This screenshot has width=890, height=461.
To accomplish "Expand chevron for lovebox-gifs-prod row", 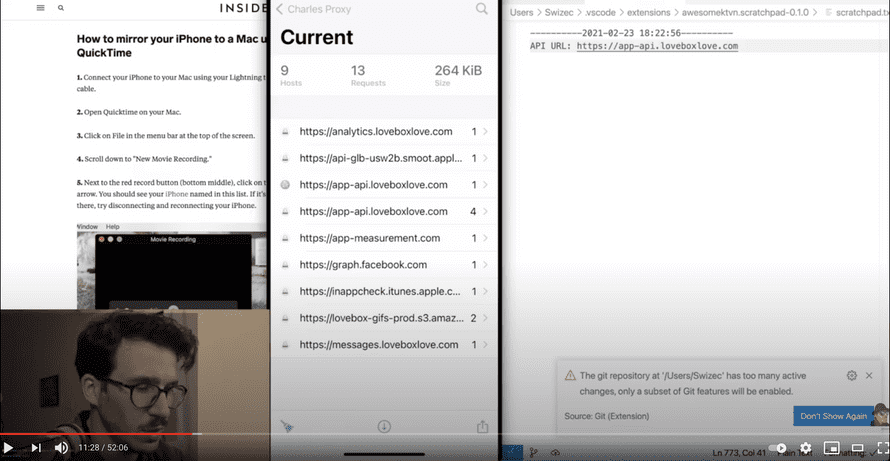I will (485, 318).
